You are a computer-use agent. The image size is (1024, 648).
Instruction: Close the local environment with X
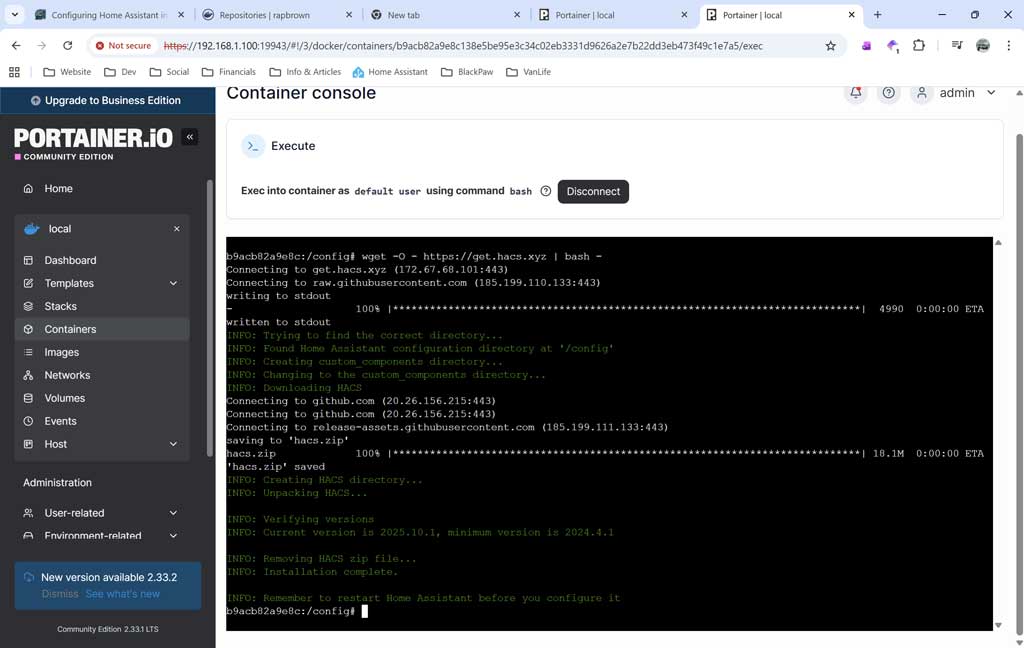(x=176, y=229)
